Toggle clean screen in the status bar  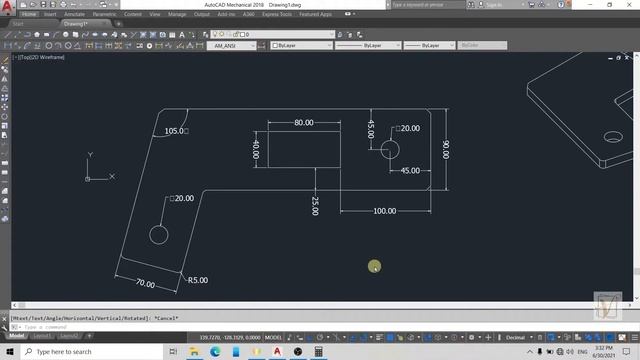pyautogui.click(x=622, y=338)
